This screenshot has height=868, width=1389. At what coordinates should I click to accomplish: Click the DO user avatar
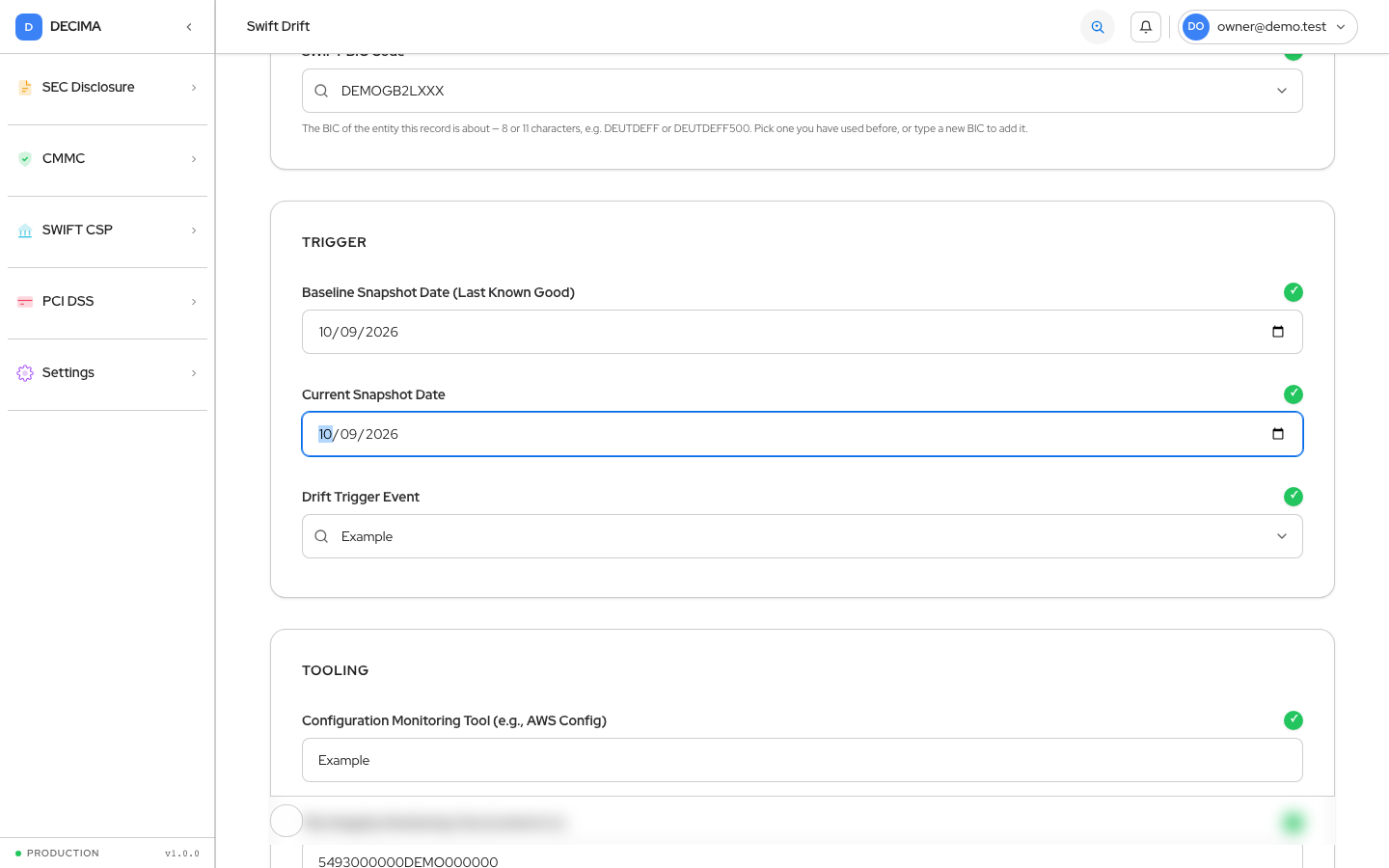click(1196, 27)
